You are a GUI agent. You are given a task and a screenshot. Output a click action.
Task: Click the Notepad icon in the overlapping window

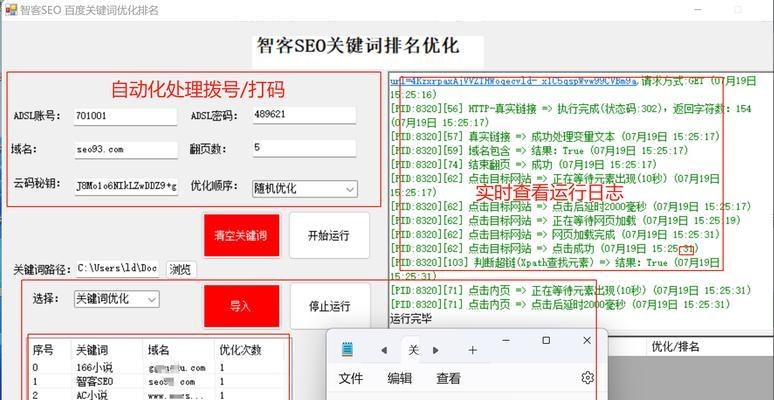[x=347, y=350]
